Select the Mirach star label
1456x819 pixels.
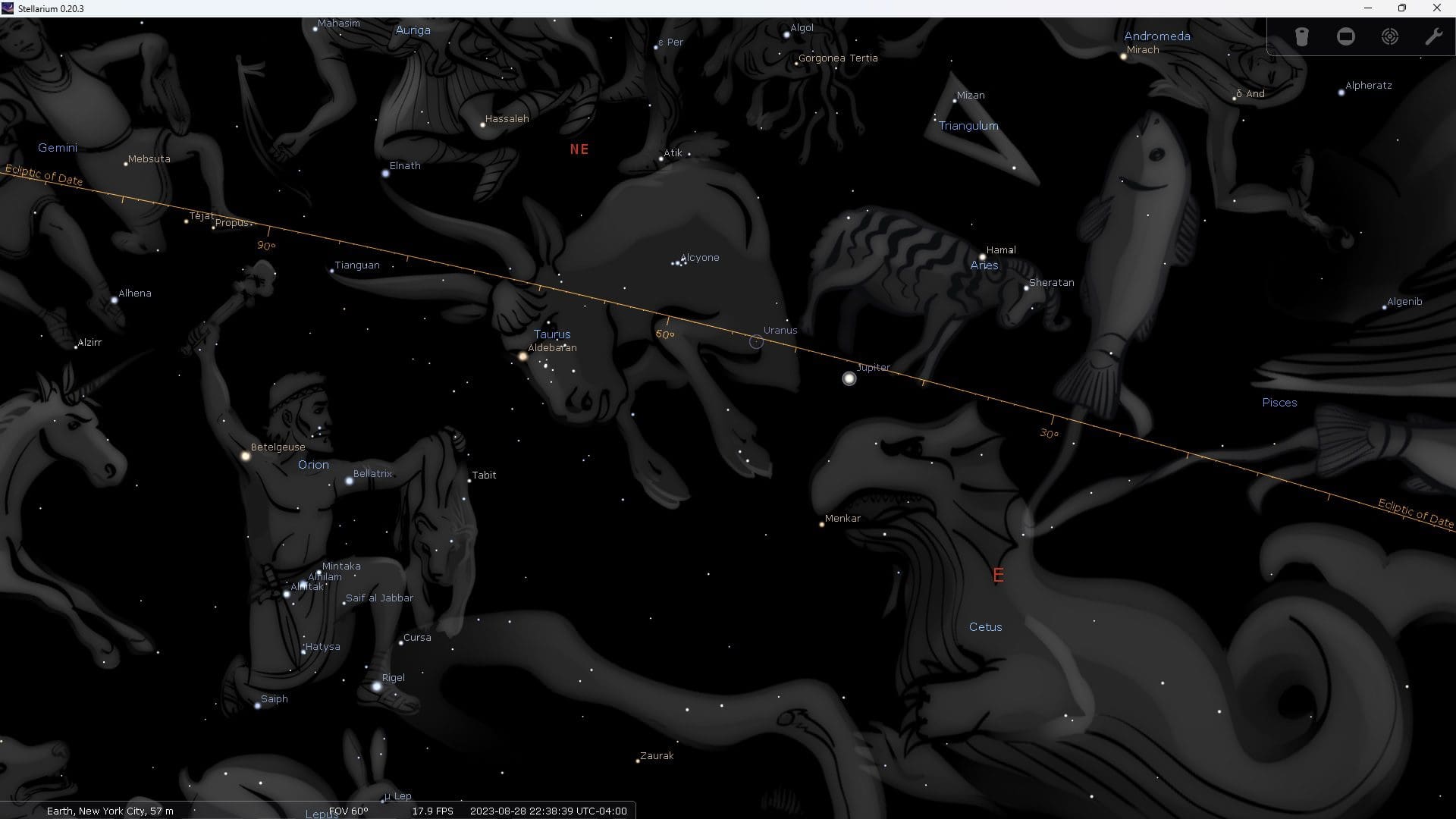pyautogui.click(x=1143, y=50)
